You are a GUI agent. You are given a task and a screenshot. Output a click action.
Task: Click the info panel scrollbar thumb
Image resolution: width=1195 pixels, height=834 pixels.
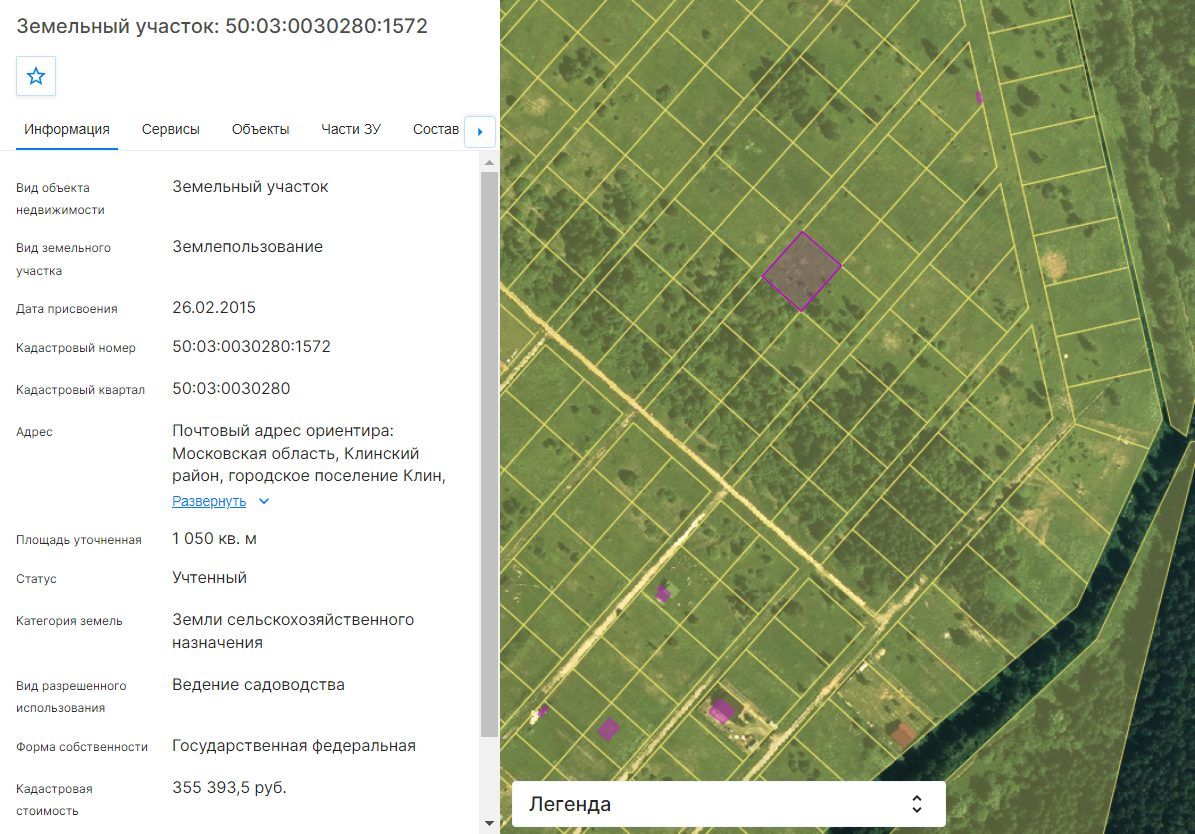[x=489, y=454]
